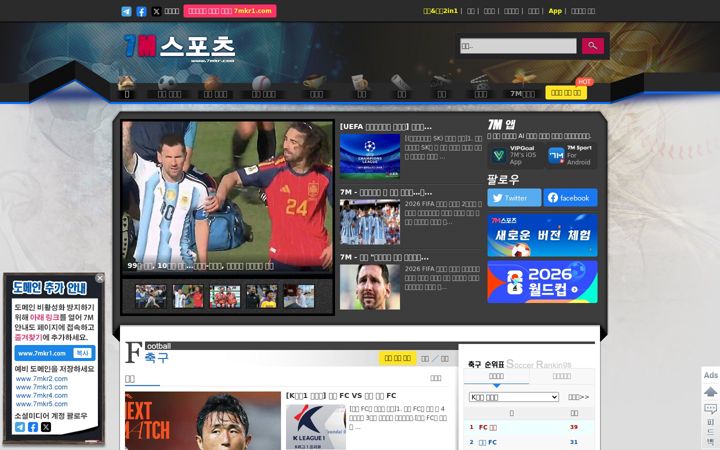Open the coffee cup navigation icon
The image size is (720, 450).
(x=315, y=82)
